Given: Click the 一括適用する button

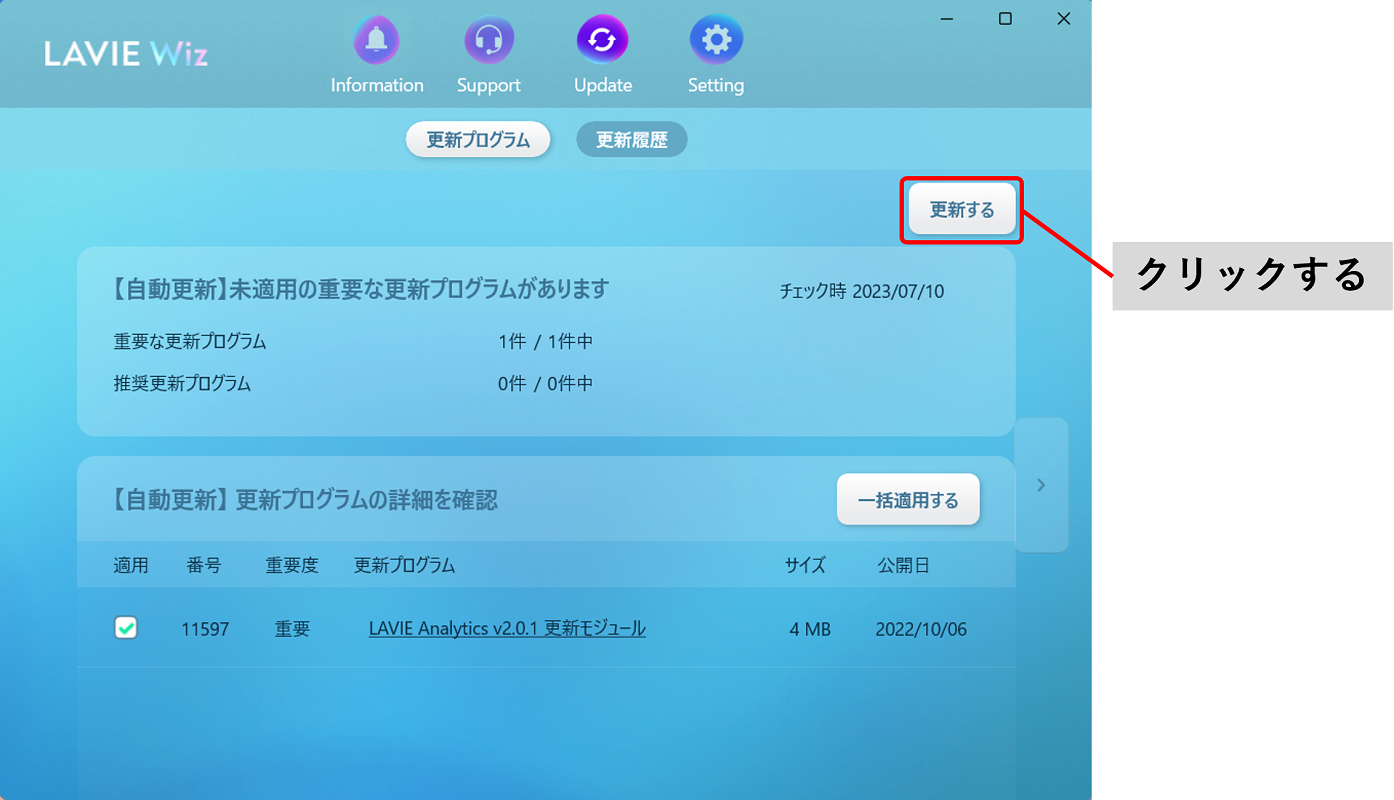Looking at the screenshot, I should click(908, 500).
